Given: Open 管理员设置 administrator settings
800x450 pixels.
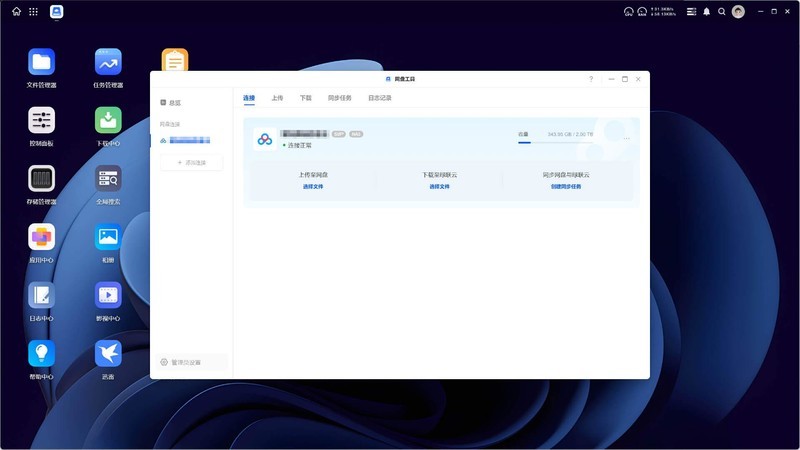Looking at the screenshot, I should (x=191, y=362).
